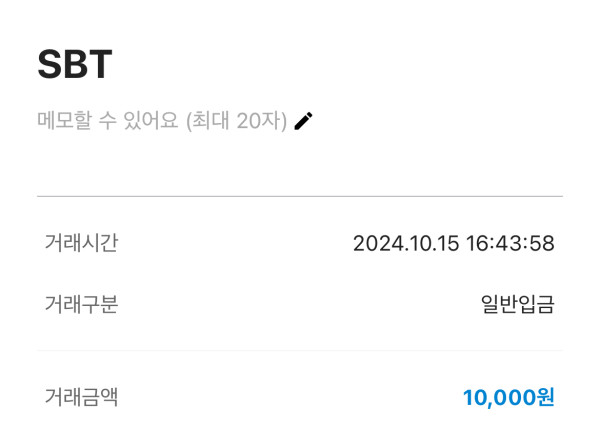Tap the 원 currency unit after the amount
The width and height of the screenshot is (600, 429).
click(545, 397)
